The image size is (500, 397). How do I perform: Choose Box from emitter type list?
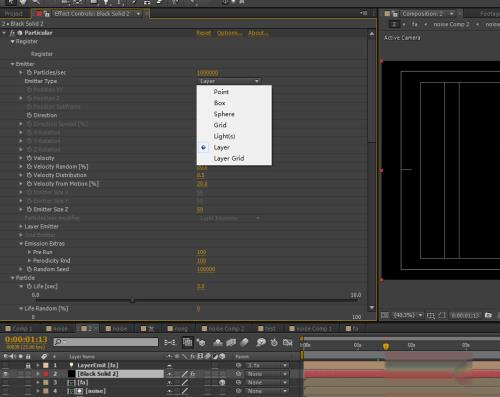tap(219, 103)
